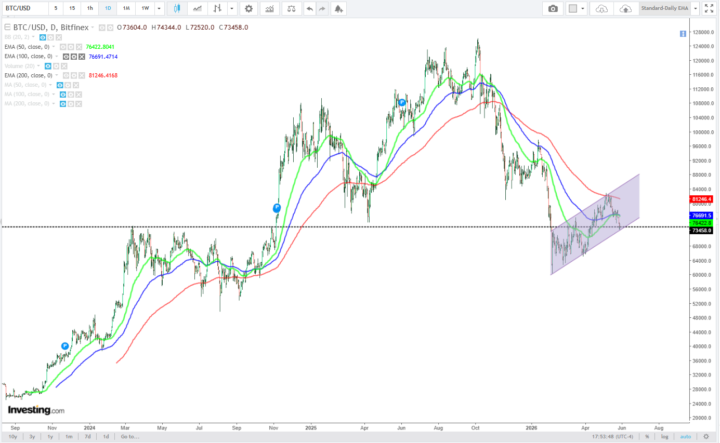Set date range to 3y
This screenshot has height=443, width=720.
coord(32,437)
